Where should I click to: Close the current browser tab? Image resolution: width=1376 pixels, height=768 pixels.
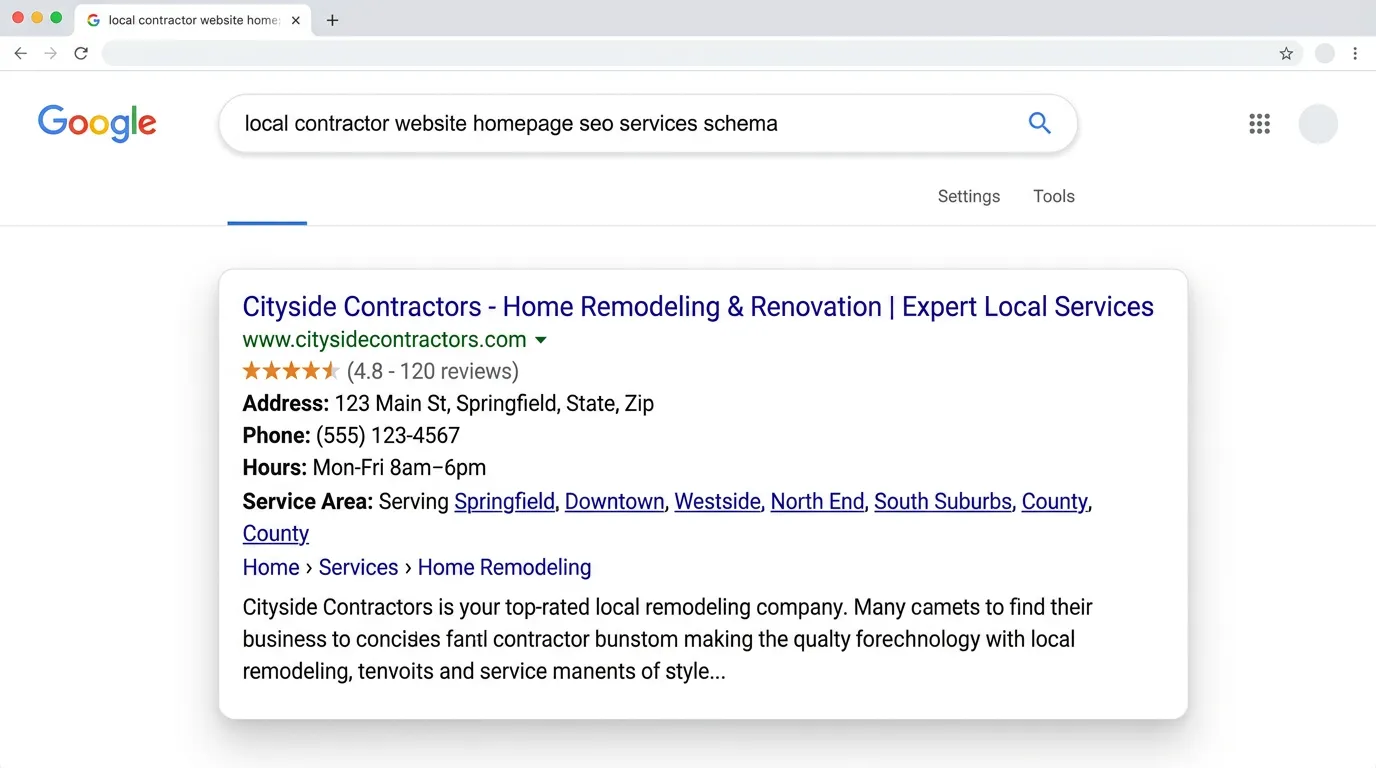296,20
